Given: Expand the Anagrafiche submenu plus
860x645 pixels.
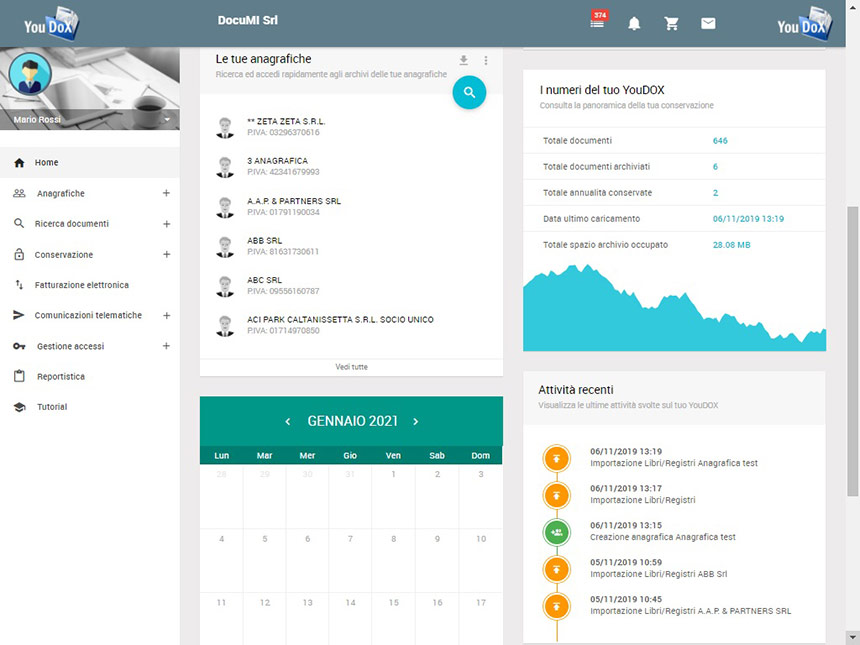Looking at the screenshot, I should click(166, 193).
